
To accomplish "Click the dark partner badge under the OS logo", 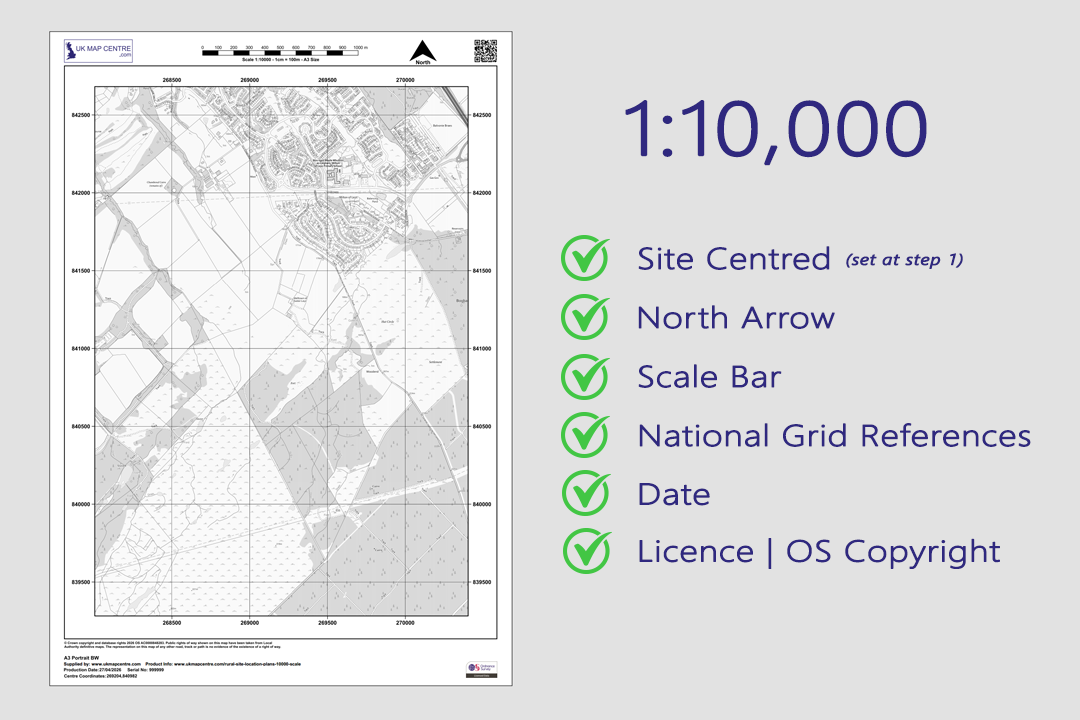I will click(480, 675).
